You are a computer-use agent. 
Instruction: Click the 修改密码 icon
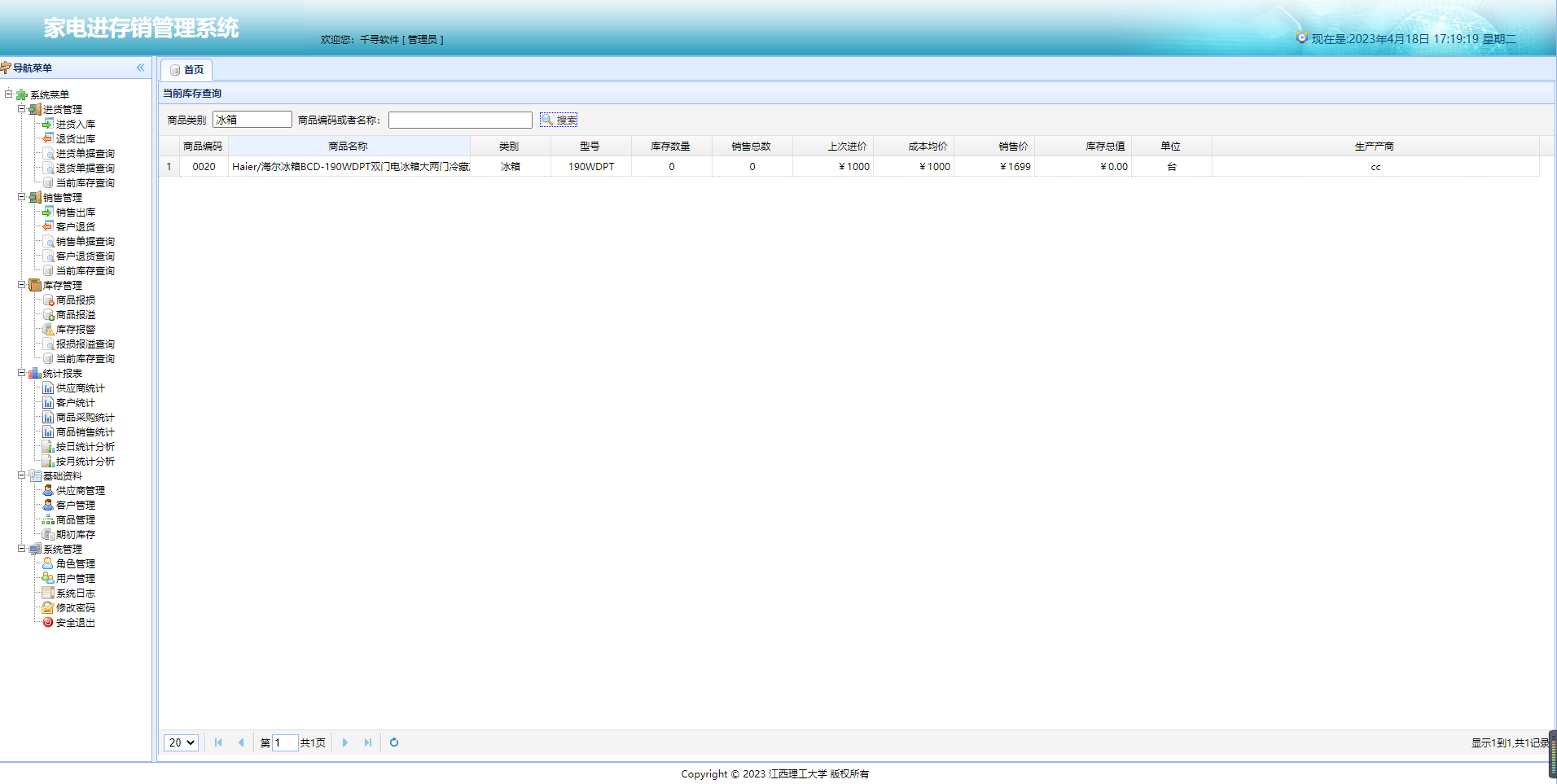(x=48, y=607)
